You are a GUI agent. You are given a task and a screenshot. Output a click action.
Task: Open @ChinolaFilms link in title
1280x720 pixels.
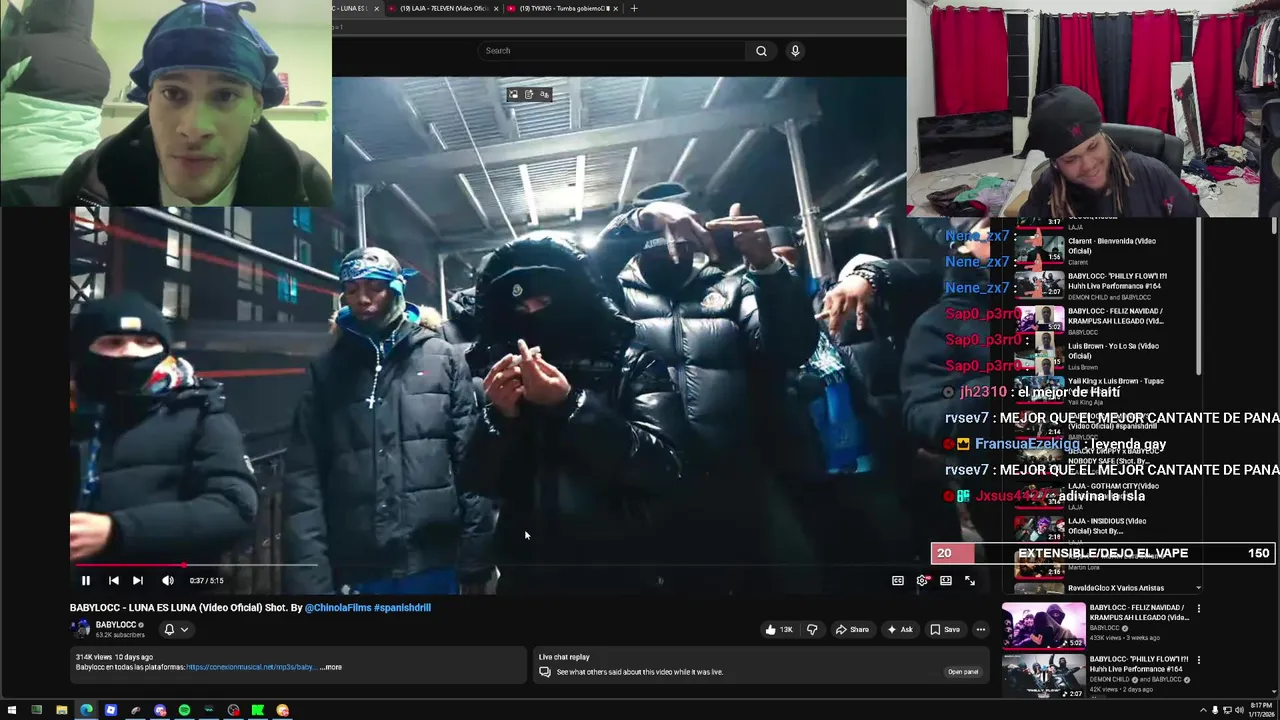(337, 607)
